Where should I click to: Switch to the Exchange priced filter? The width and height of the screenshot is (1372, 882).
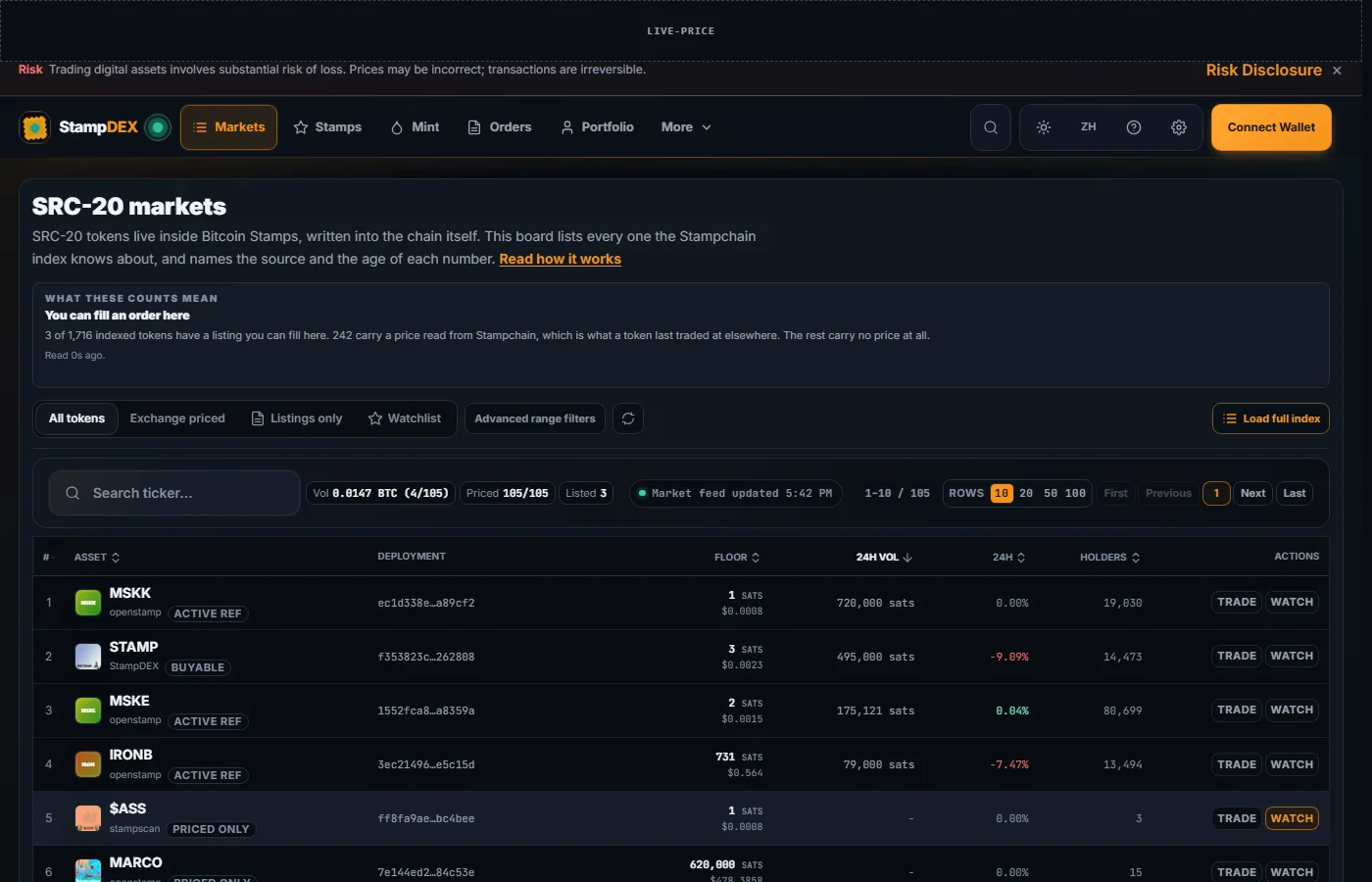177,418
